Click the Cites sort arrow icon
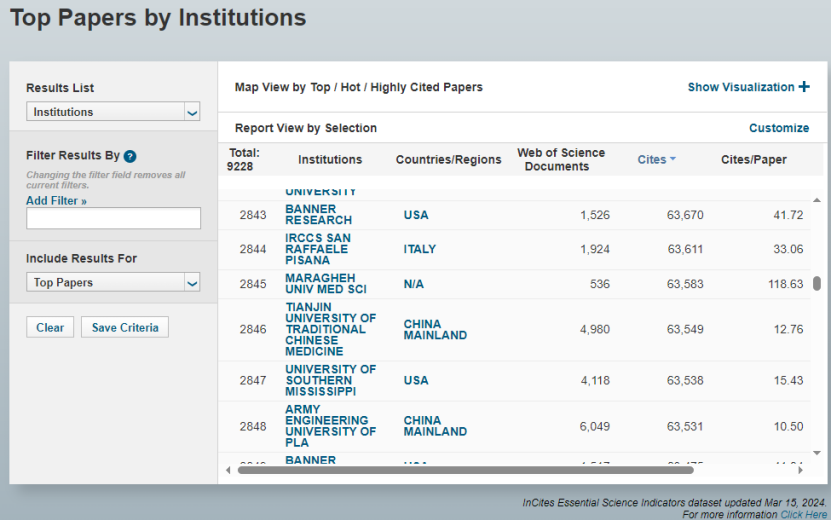This screenshot has height=520, width=831. 673,159
